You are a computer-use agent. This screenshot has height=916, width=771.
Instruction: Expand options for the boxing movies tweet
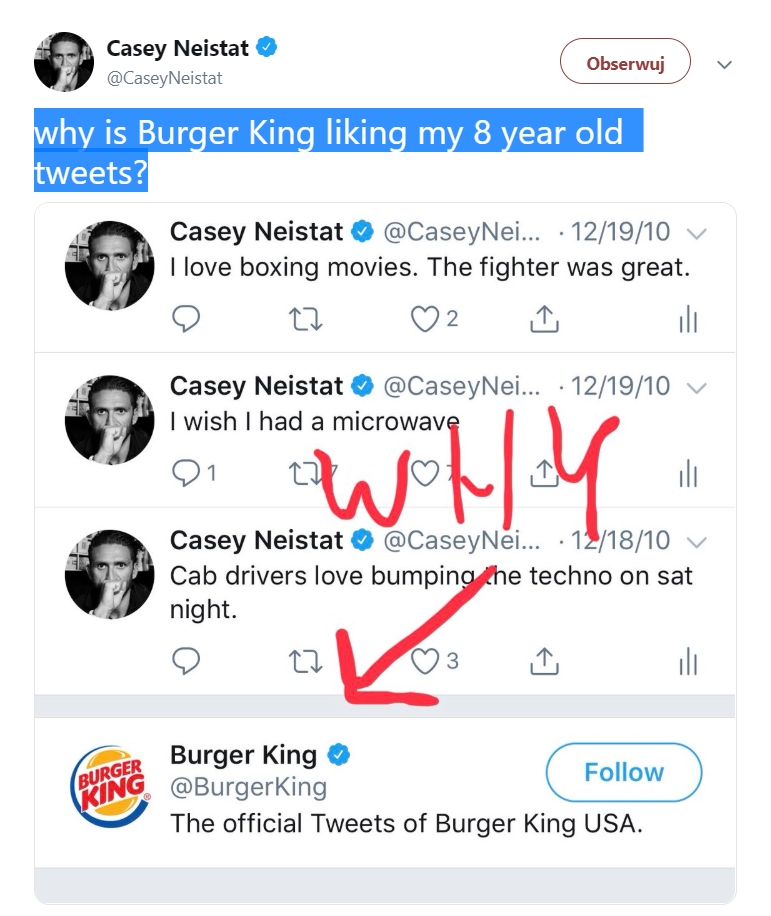698,233
